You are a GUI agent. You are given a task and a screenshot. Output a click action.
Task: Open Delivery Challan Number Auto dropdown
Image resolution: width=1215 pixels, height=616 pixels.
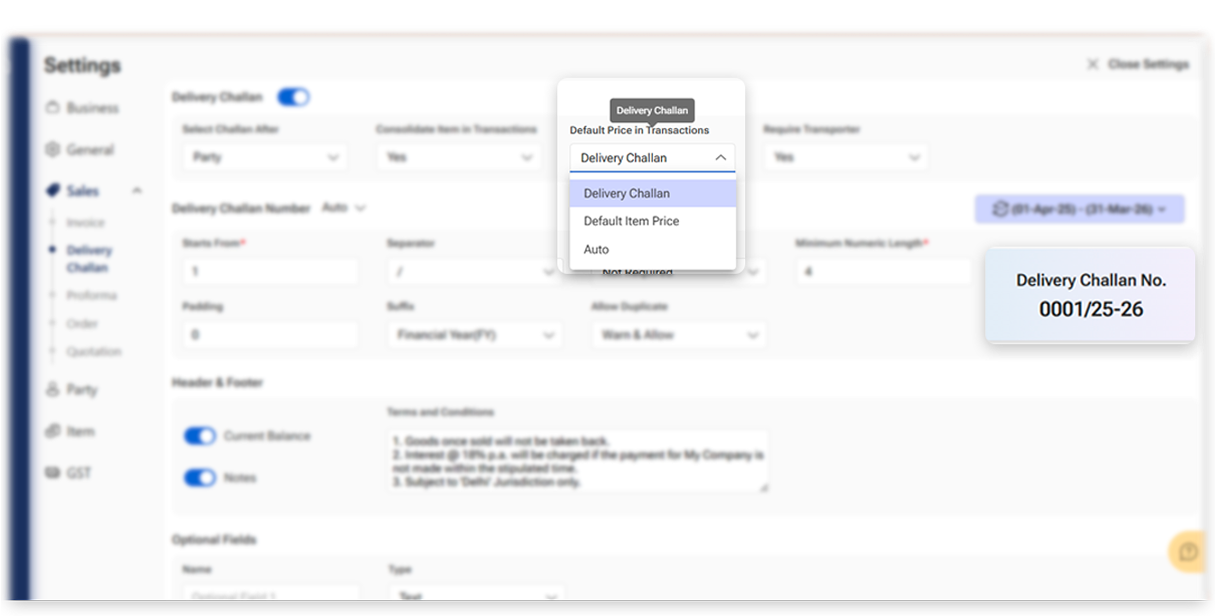tap(344, 208)
